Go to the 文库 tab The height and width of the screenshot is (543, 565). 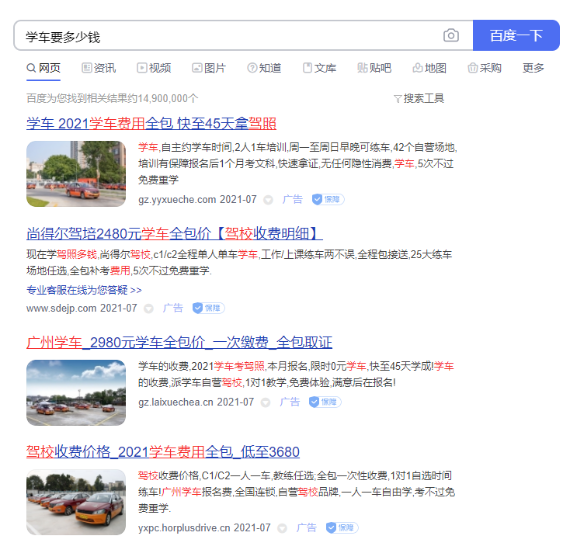click(319, 68)
